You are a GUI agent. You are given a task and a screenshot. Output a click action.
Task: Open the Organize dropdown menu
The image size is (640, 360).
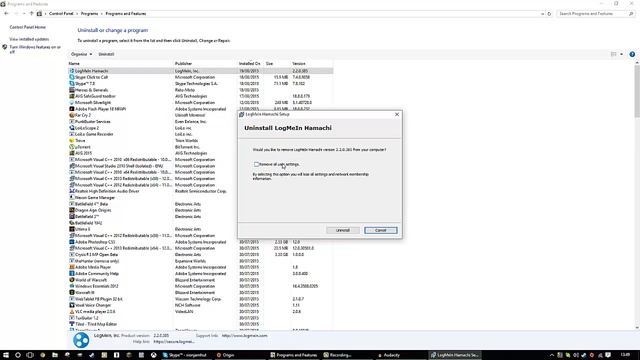[81, 54]
